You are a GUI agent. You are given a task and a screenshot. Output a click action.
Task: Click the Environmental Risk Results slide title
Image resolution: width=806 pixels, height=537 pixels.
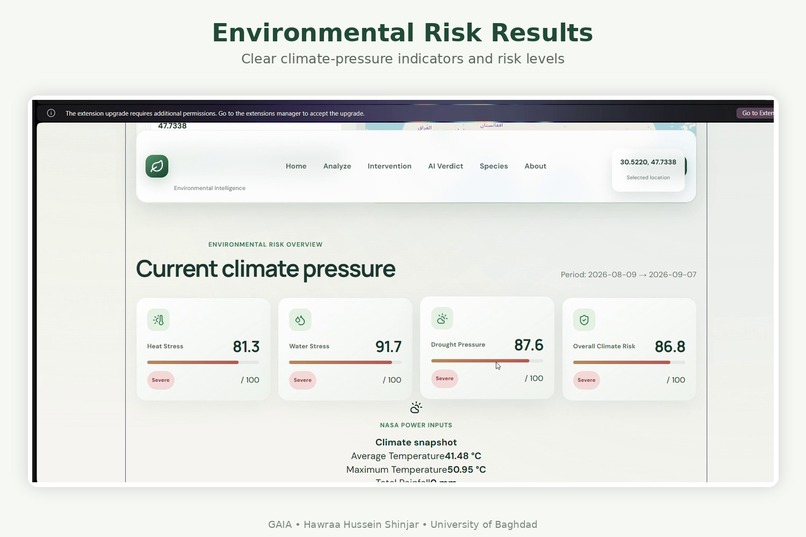tap(402, 32)
